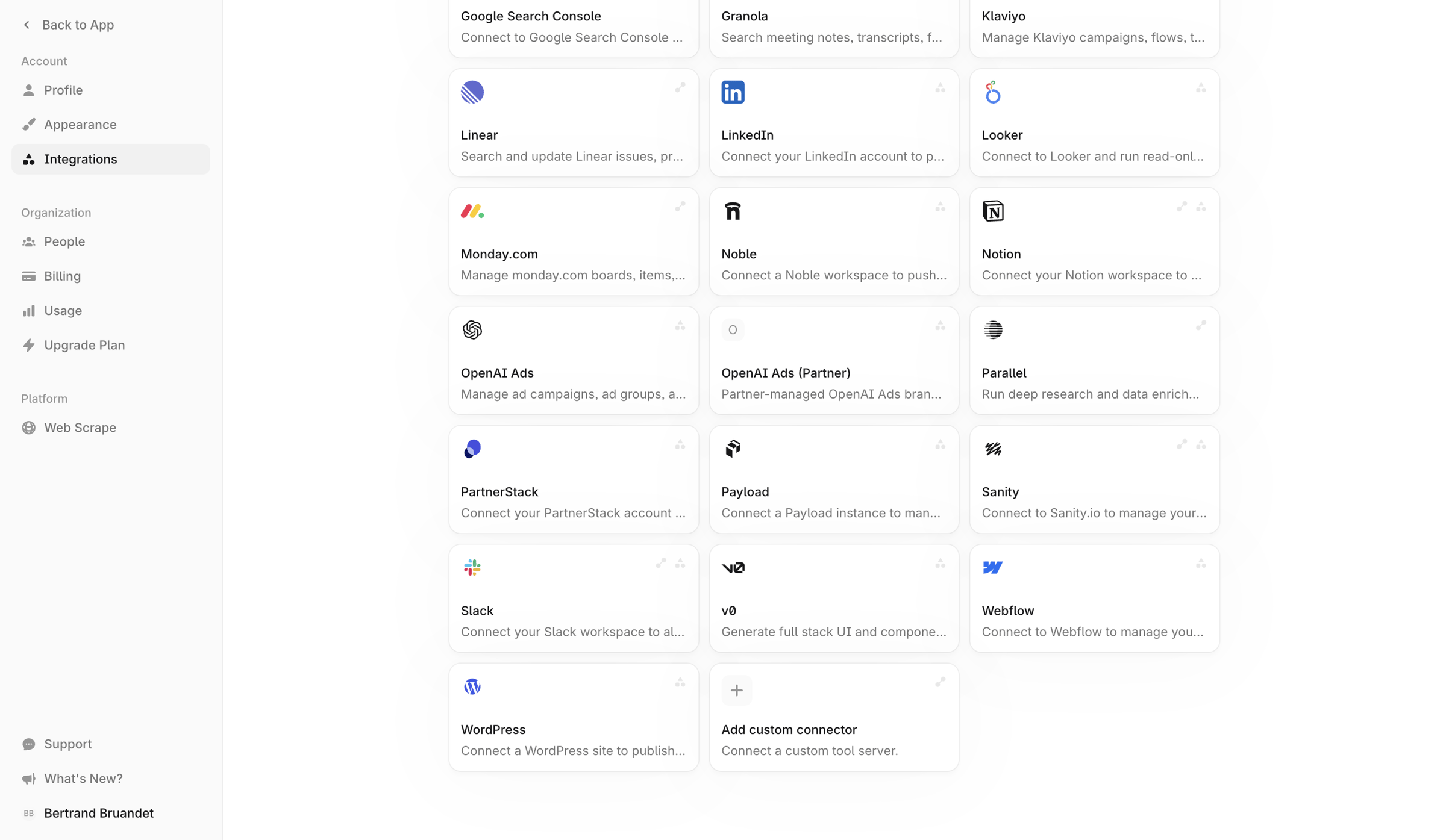Open Support from the sidebar

pyautogui.click(x=111, y=744)
